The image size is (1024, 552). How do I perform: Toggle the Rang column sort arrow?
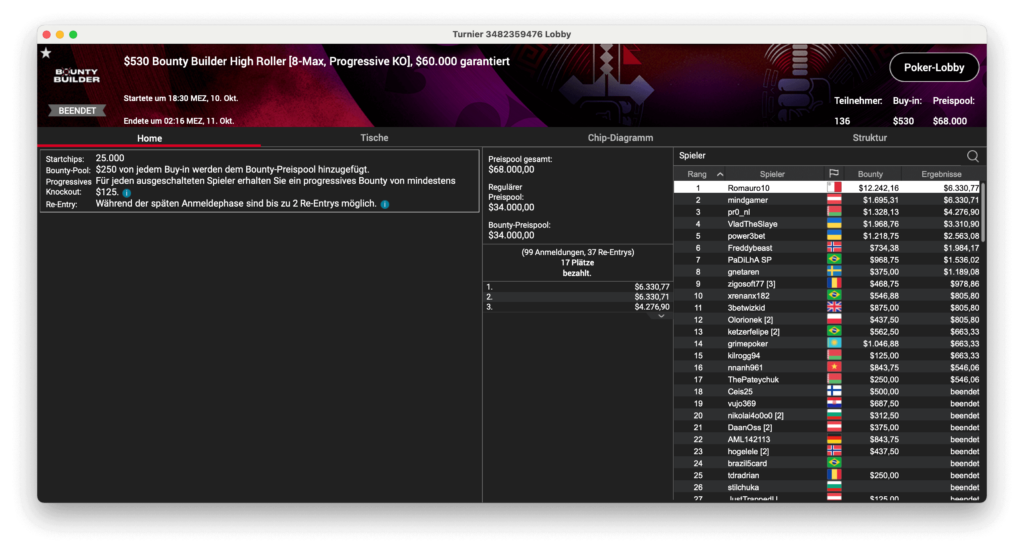coord(720,174)
